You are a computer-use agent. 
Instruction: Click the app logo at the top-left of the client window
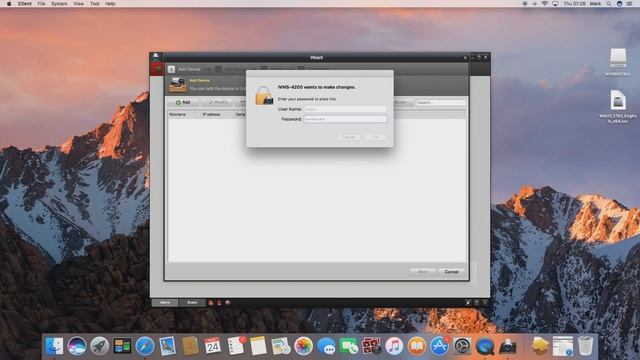click(x=156, y=57)
